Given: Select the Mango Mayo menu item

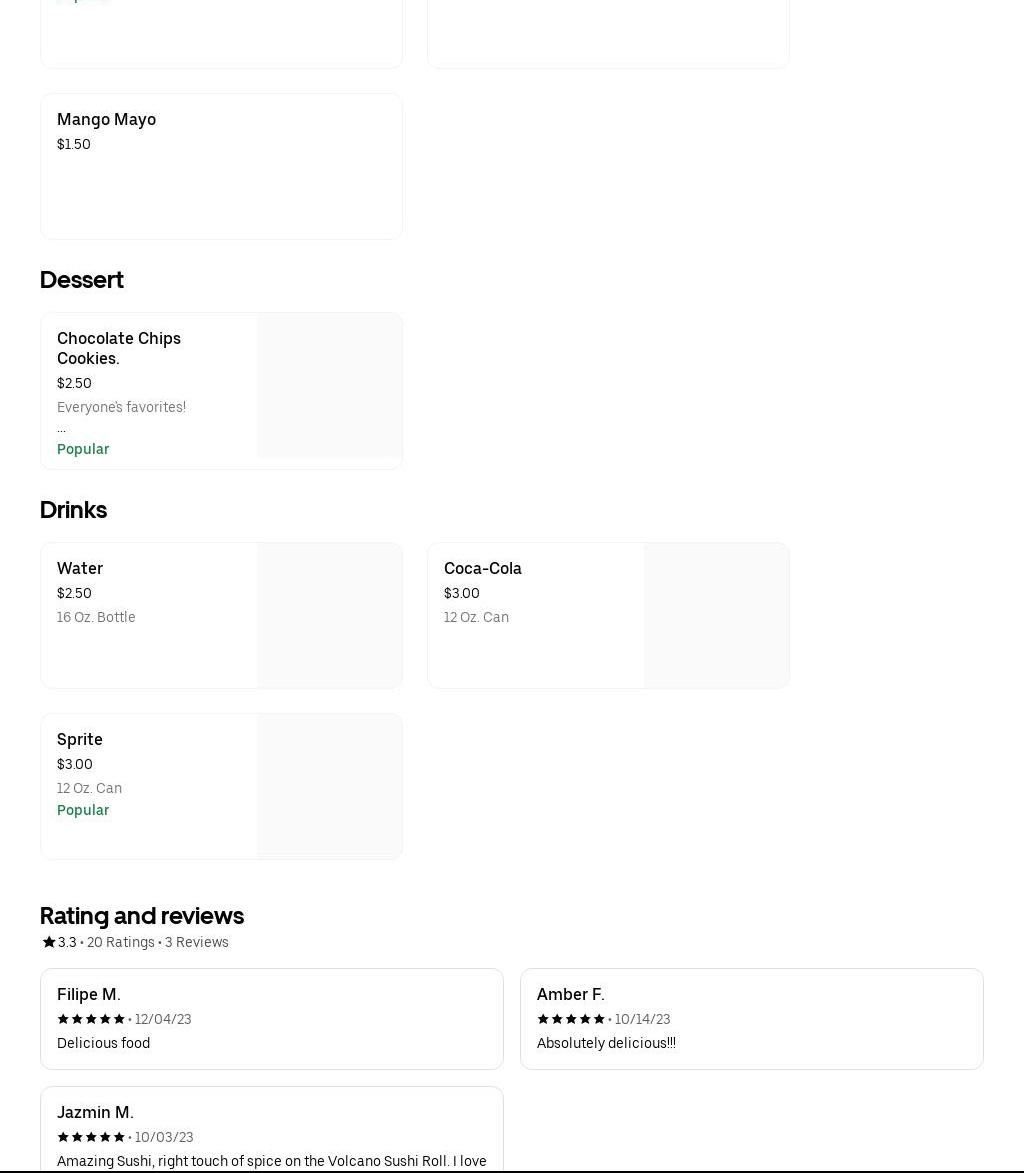Looking at the screenshot, I should (x=106, y=119).
